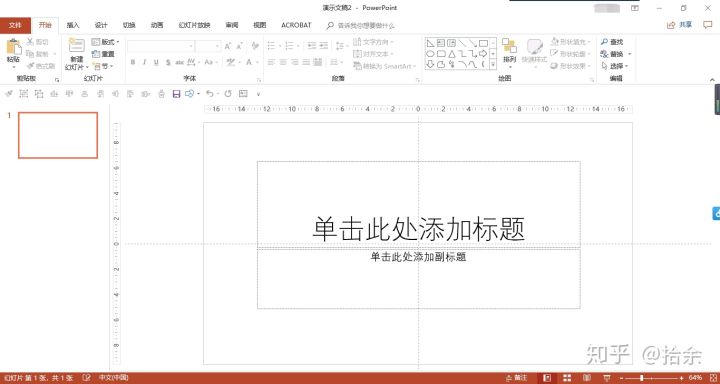Image resolution: width=720 pixels, height=384 pixels.
Task: Switch to Slide Sorter view
Action: coord(567,378)
